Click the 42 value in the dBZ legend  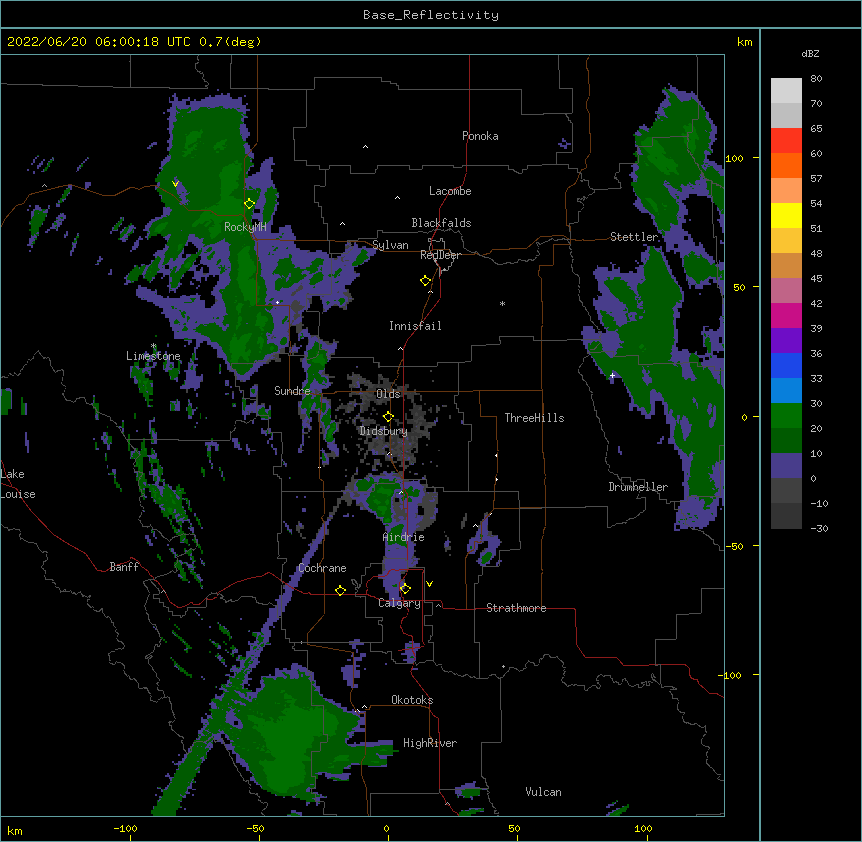[x=816, y=303]
